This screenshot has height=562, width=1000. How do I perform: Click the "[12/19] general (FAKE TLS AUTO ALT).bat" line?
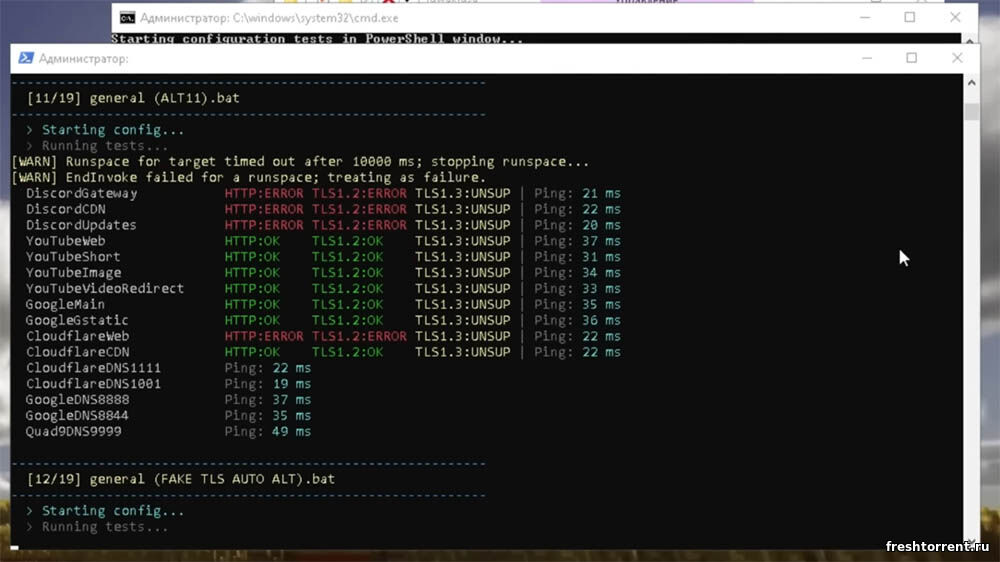coord(180,479)
